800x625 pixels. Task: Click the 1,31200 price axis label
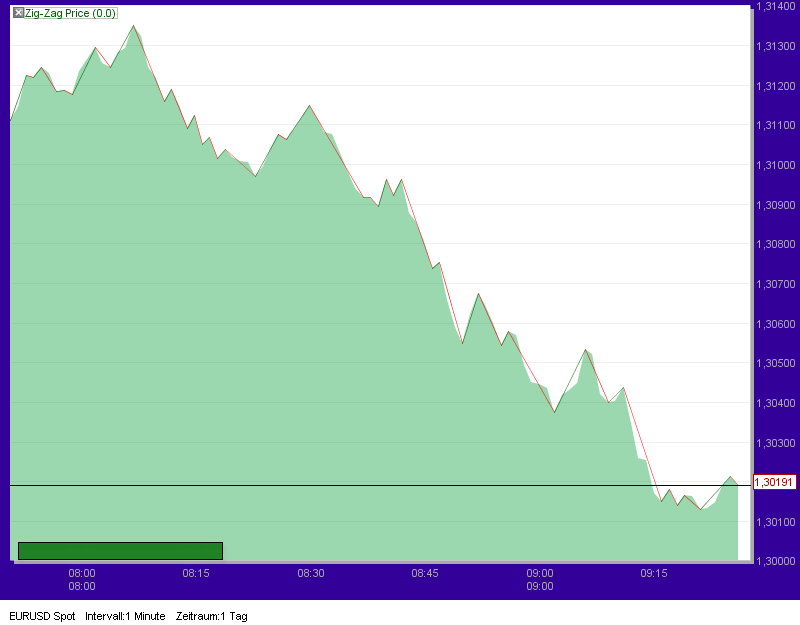tap(776, 86)
